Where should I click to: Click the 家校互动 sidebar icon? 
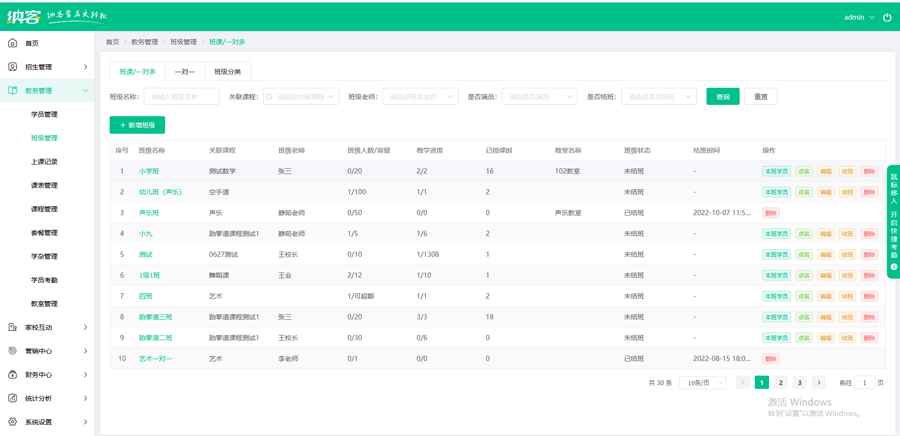tap(13, 327)
